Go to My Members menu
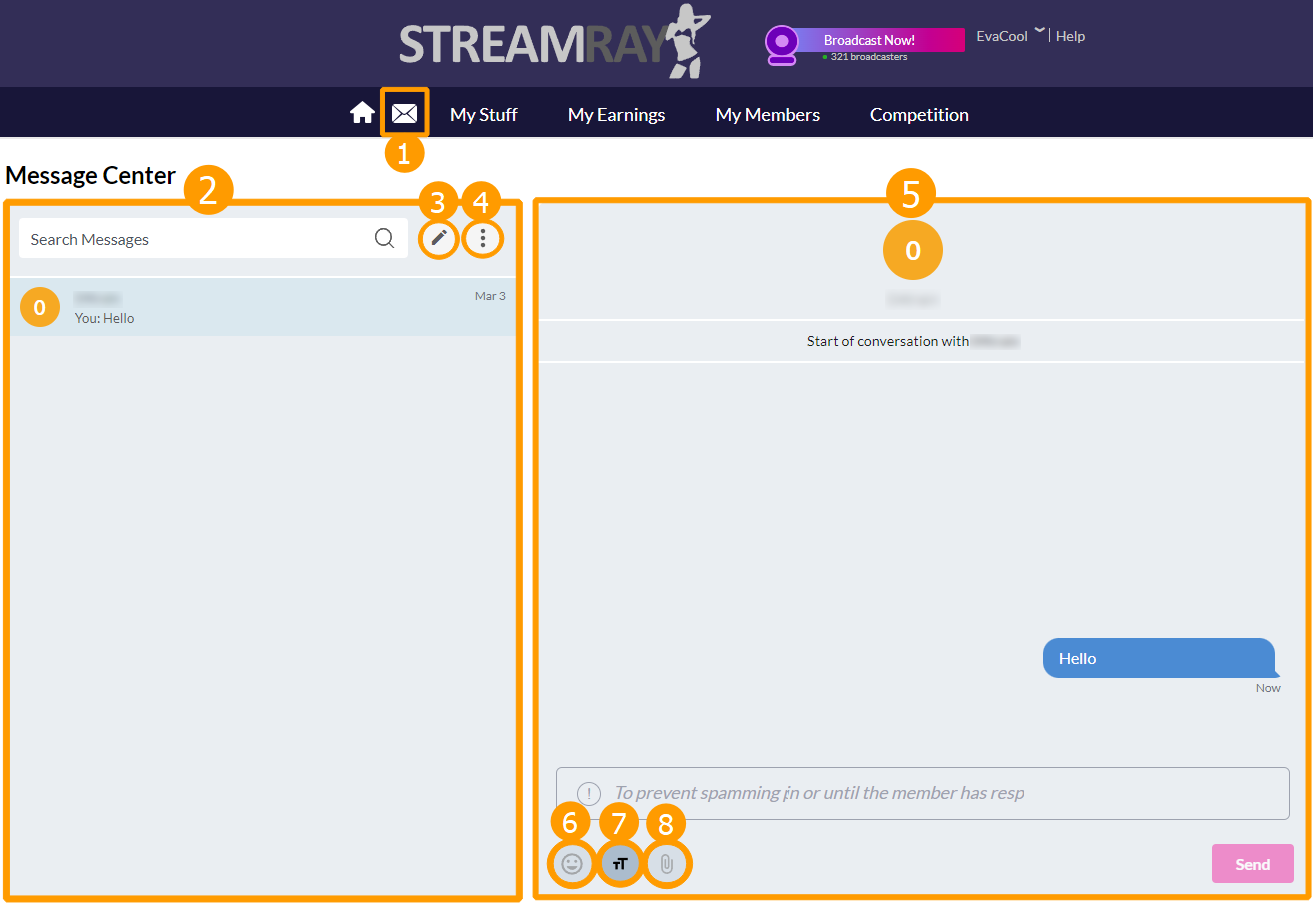1313x907 pixels. [x=767, y=115]
